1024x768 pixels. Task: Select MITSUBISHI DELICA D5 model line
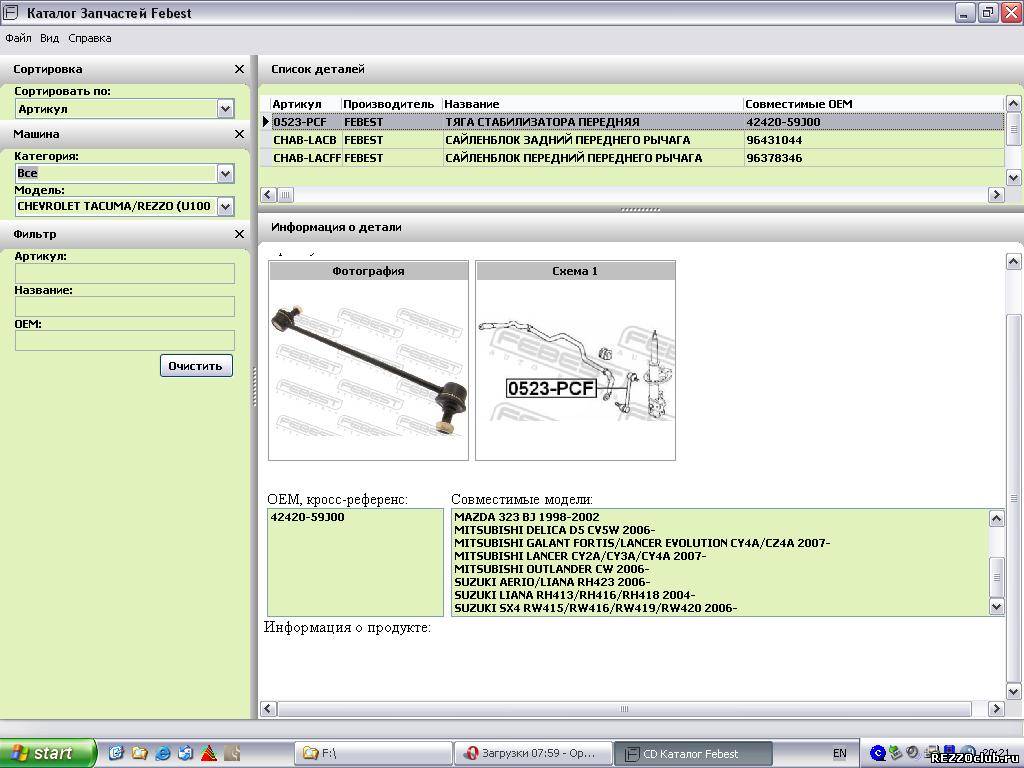(x=554, y=530)
